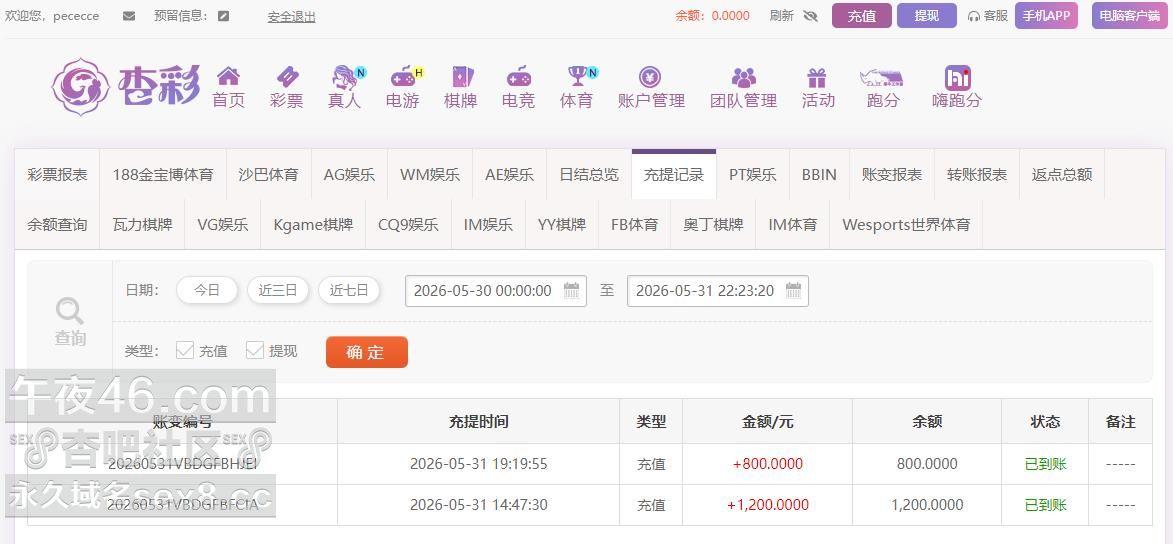Open the 团队管理 people icon
Image resolution: width=1173 pixels, height=544 pixels.
coord(744,77)
